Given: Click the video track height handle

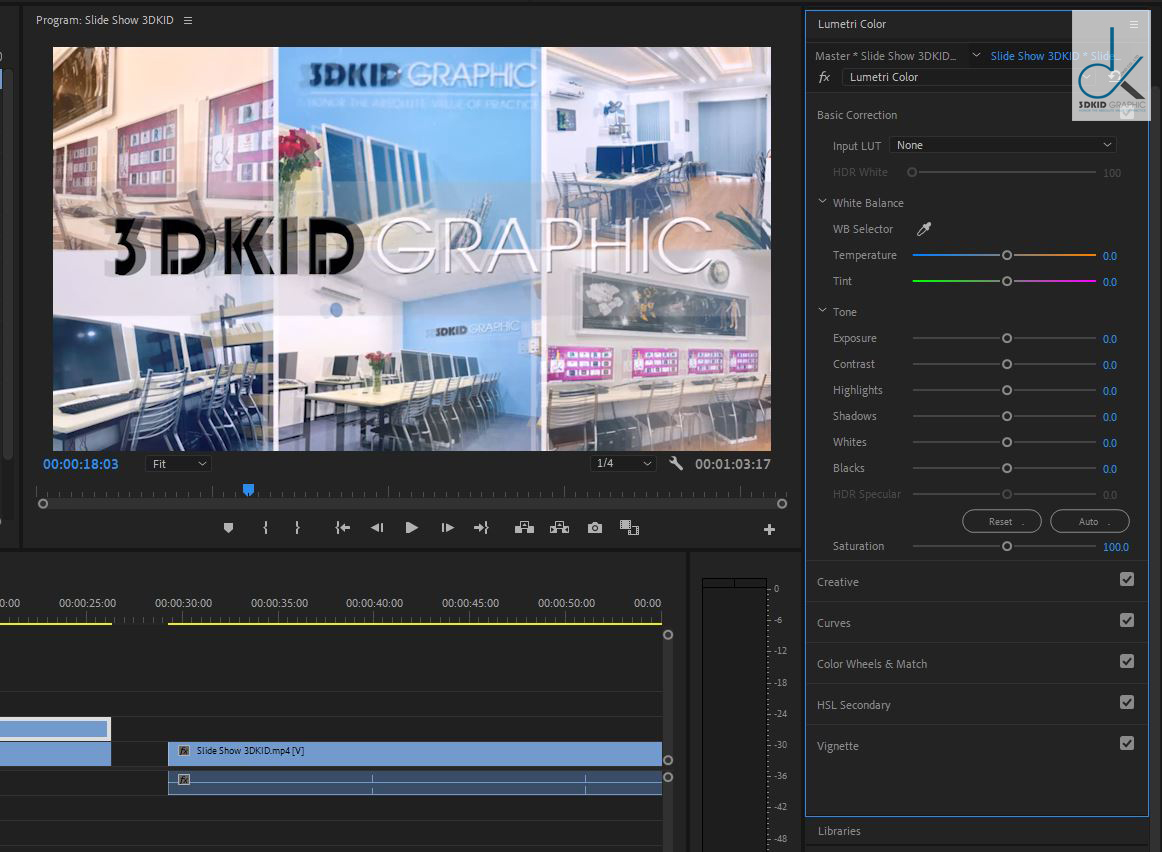Looking at the screenshot, I should click(668, 760).
